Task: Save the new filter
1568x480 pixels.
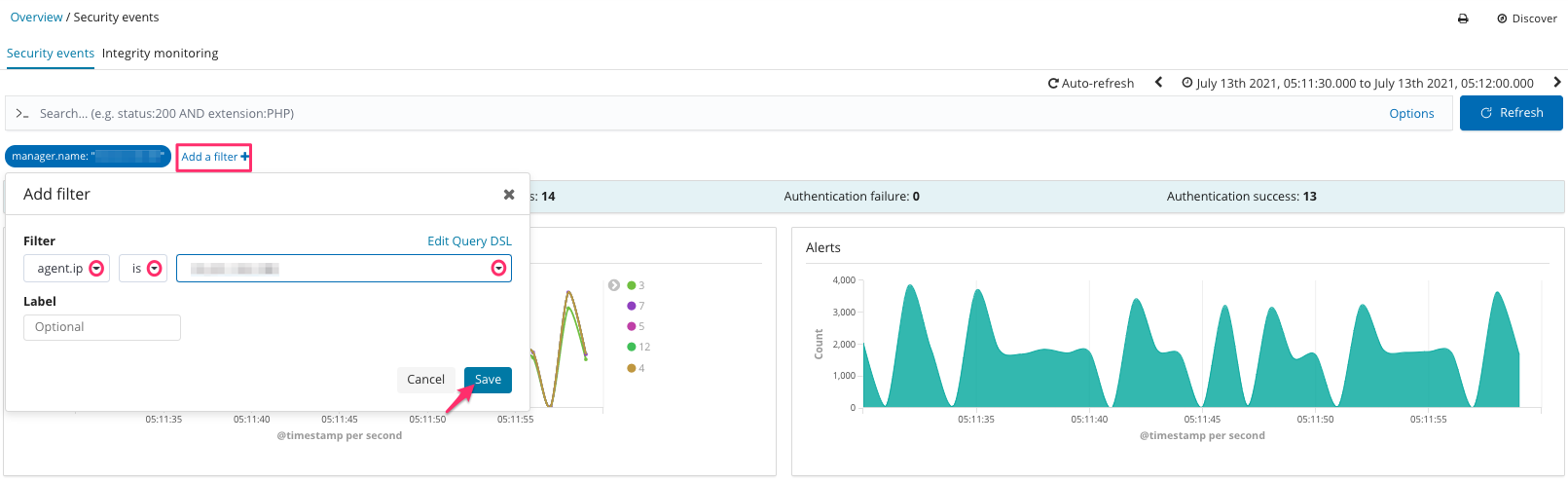Action: pyautogui.click(x=488, y=380)
